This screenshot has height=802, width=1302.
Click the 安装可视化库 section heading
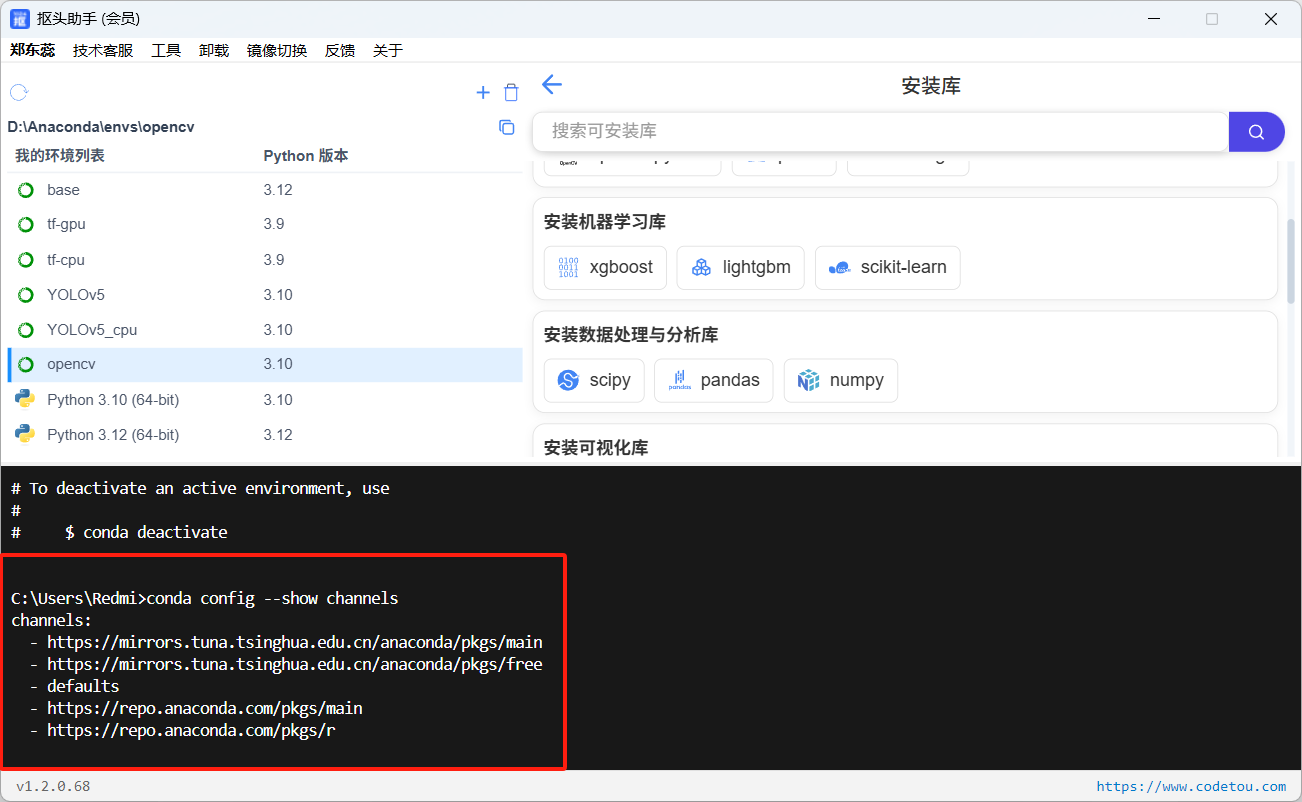(x=596, y=448)
